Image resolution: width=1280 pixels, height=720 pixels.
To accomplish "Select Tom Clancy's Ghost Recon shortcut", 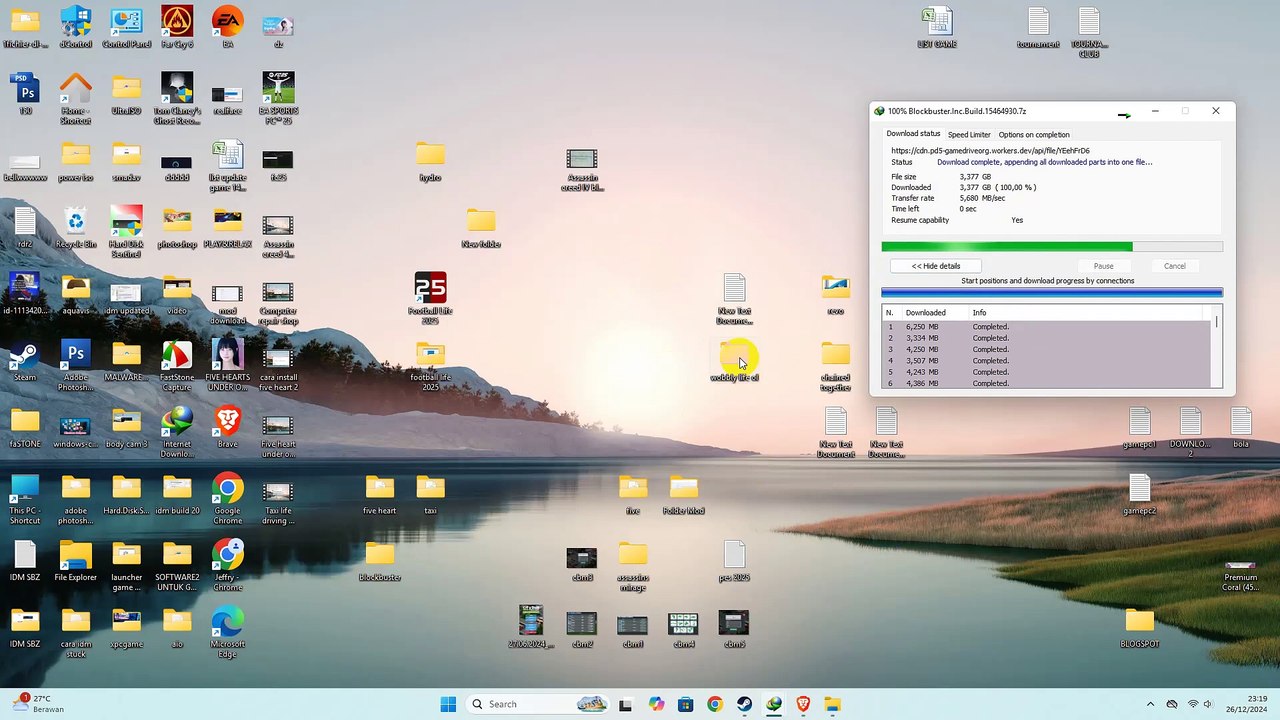I will (x=177, y=97).
